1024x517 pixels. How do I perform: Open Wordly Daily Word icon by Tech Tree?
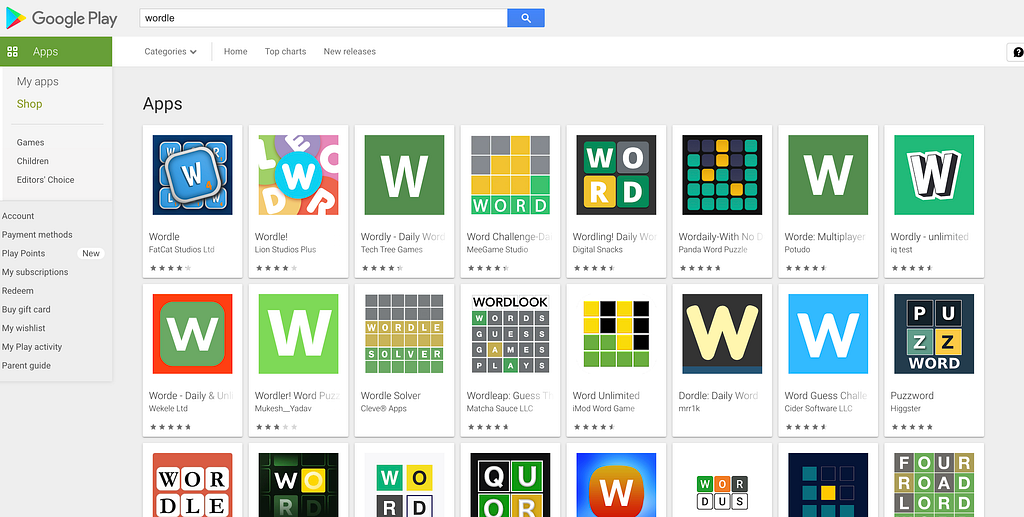pyautogui.click(x=404, y=175)
